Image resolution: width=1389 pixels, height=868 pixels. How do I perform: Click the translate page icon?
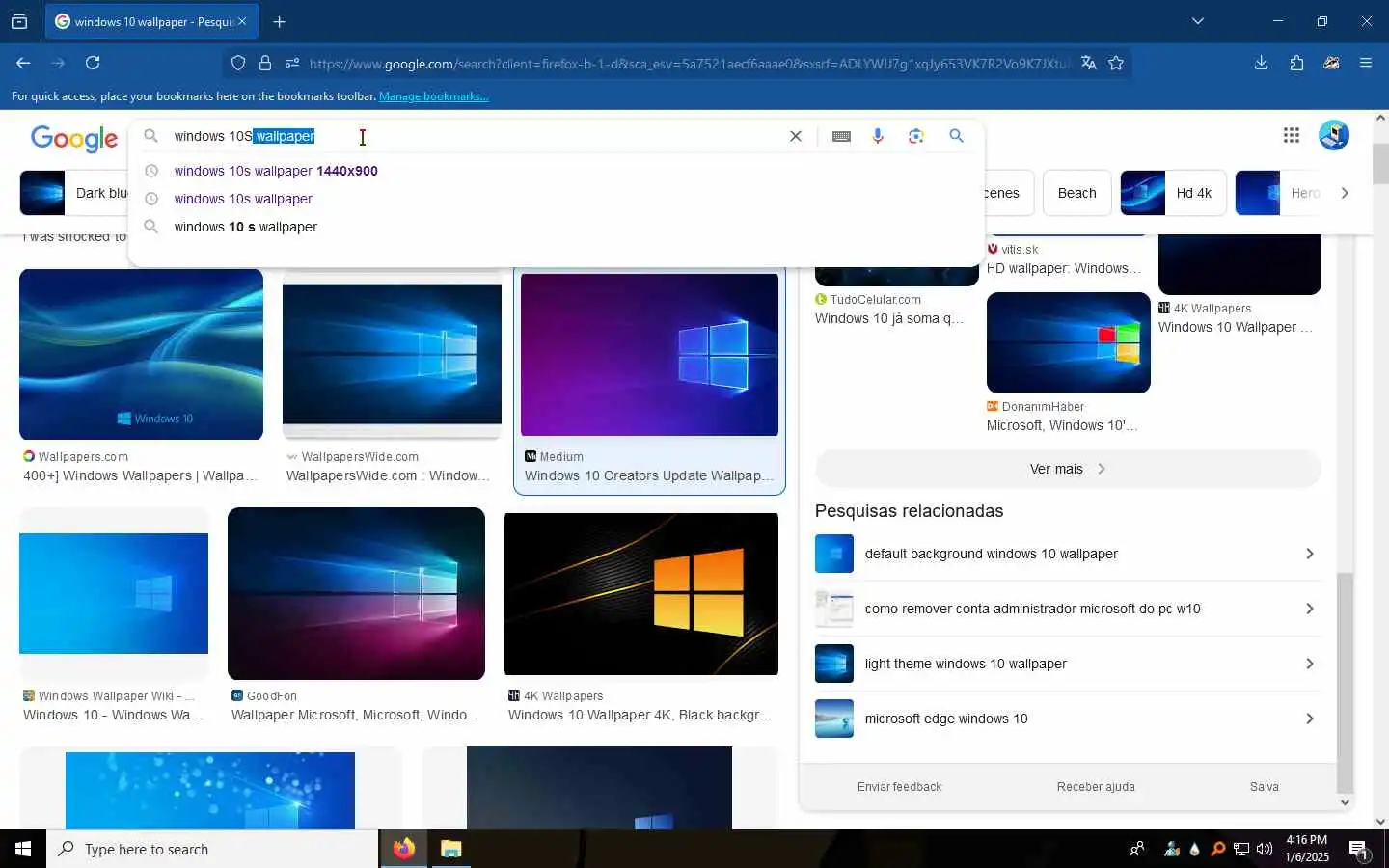1089,63
